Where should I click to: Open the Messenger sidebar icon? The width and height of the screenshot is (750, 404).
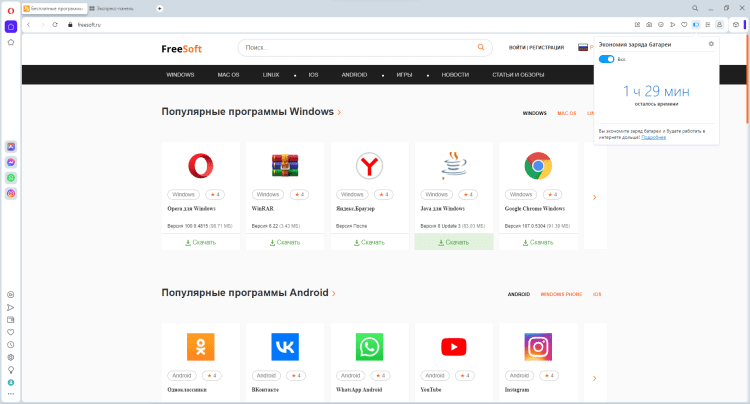coord(11,163)
